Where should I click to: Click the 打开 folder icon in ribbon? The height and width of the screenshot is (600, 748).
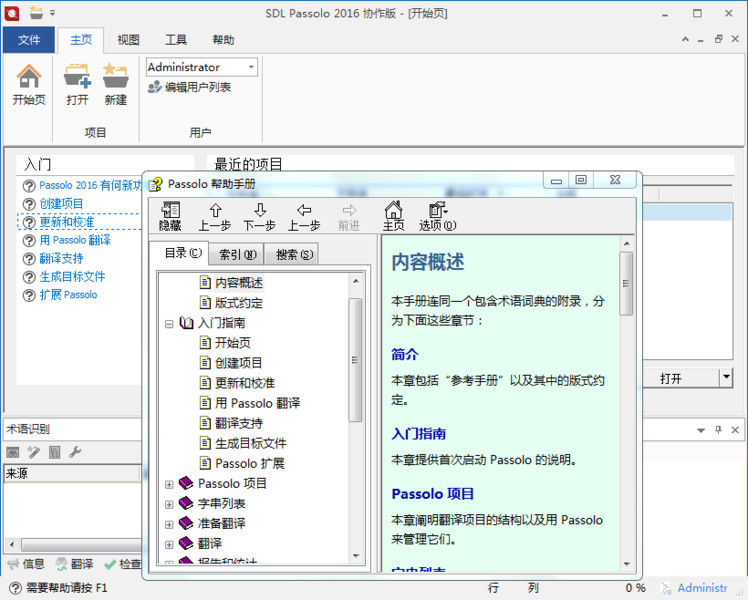(77, 77)
